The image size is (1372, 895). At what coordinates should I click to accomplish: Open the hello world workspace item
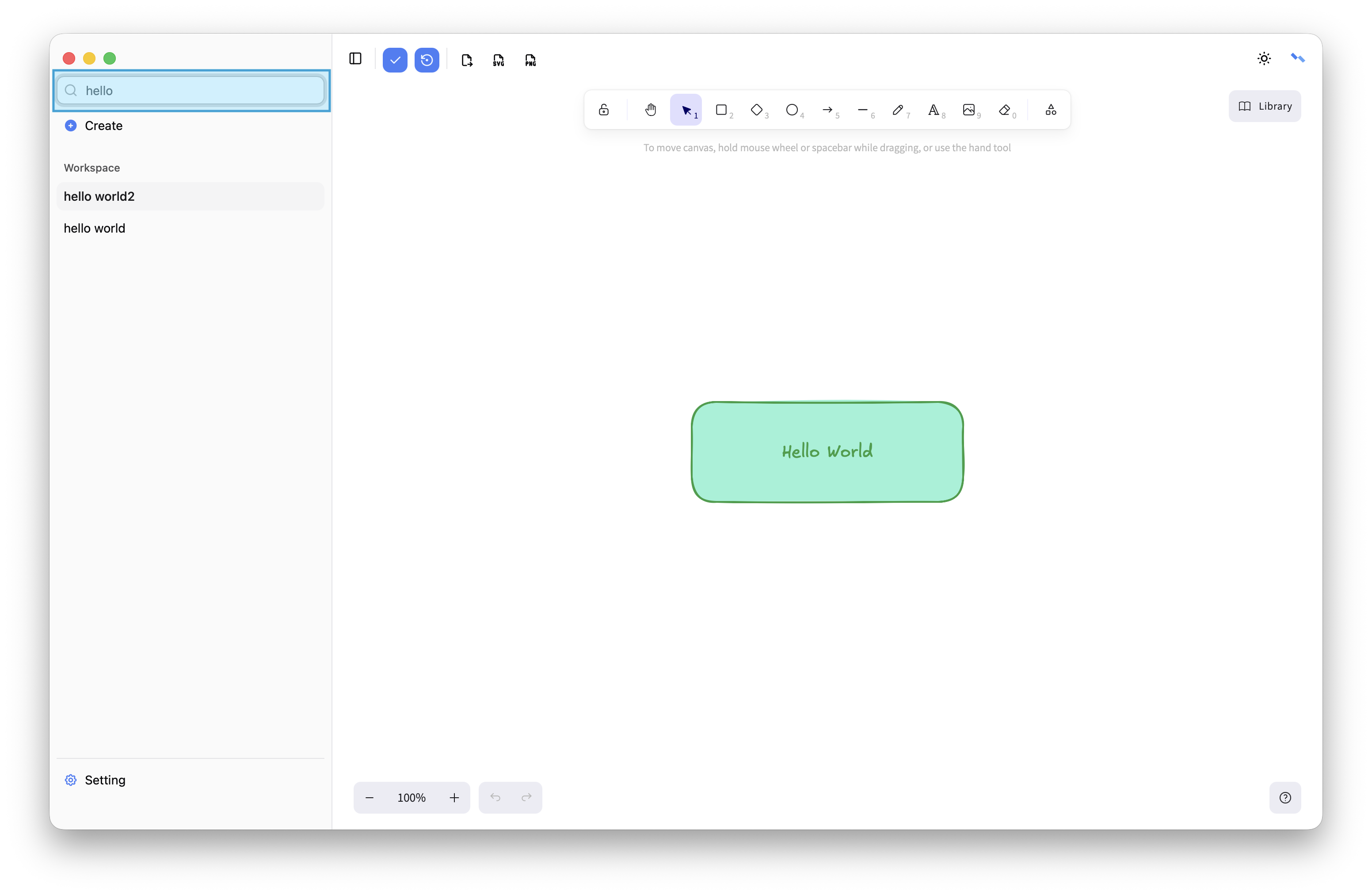click(x=95, y=228)
